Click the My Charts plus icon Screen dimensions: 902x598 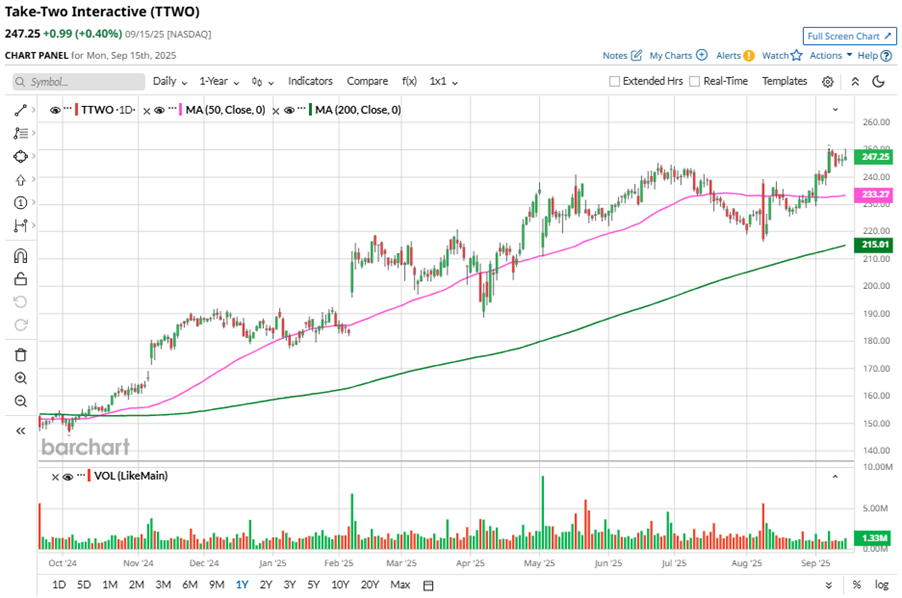pyautogui.click(x=702, y=55)
